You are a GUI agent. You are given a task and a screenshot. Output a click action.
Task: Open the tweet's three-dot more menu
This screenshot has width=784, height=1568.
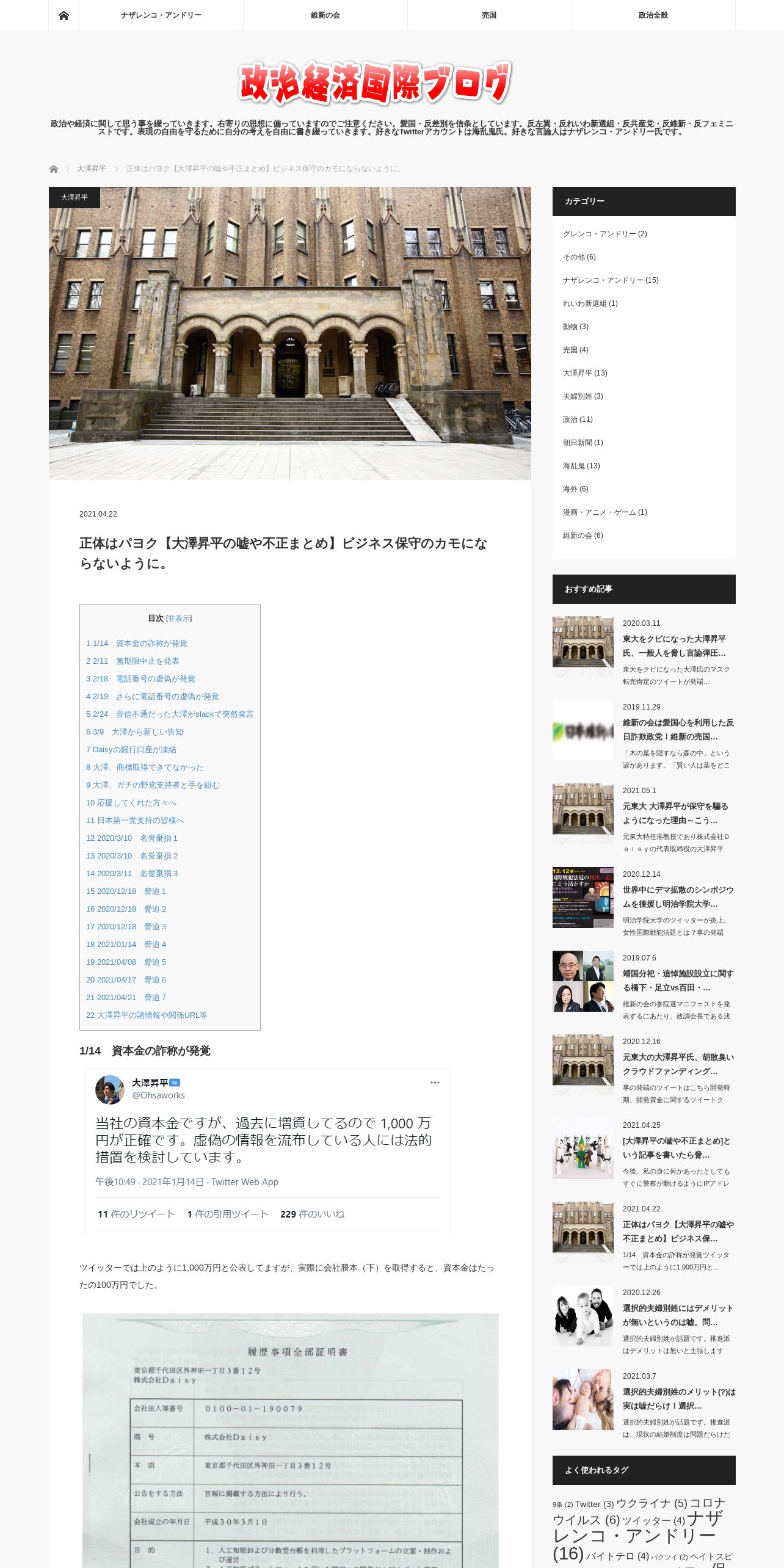coord(435,1083)
